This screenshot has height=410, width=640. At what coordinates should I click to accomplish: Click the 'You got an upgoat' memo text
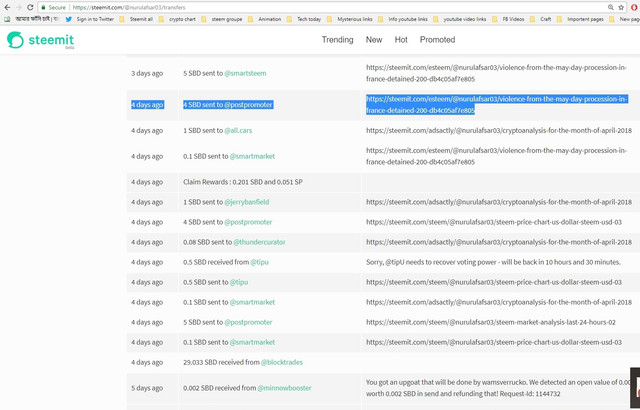click(498, 388)
